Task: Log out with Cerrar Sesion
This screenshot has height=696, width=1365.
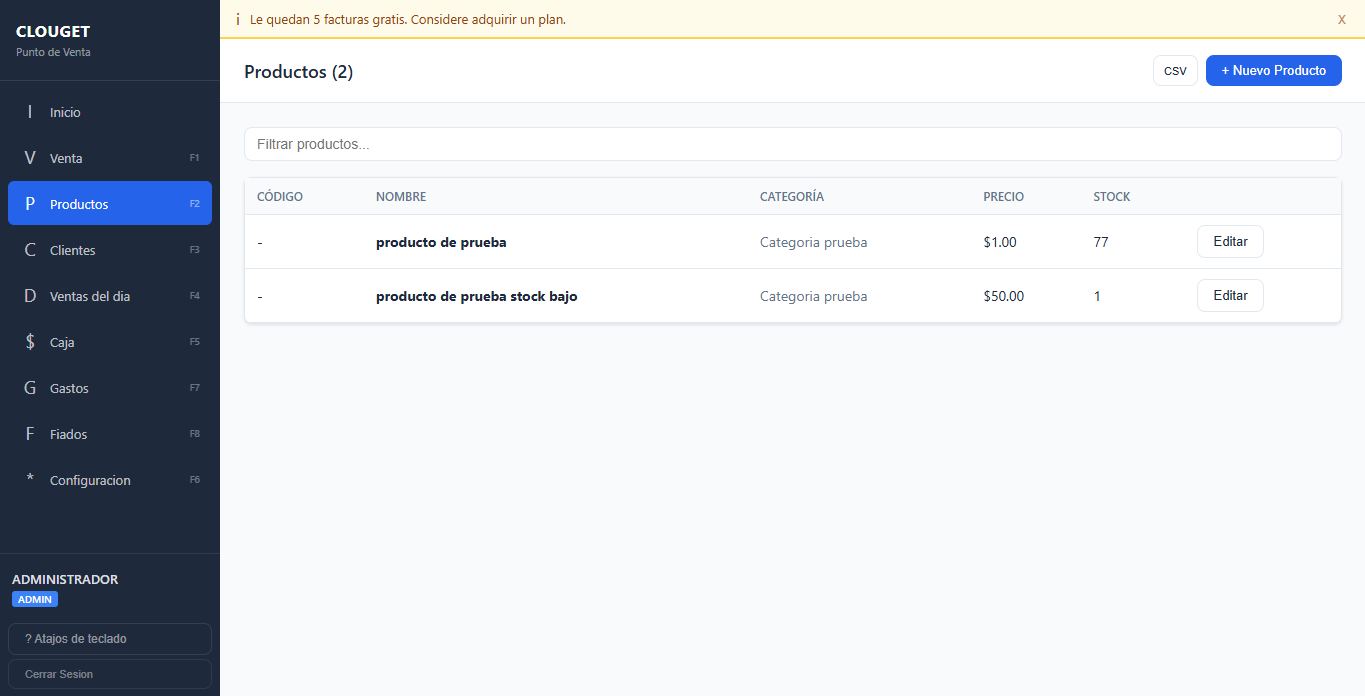Action: pos(109,673)
